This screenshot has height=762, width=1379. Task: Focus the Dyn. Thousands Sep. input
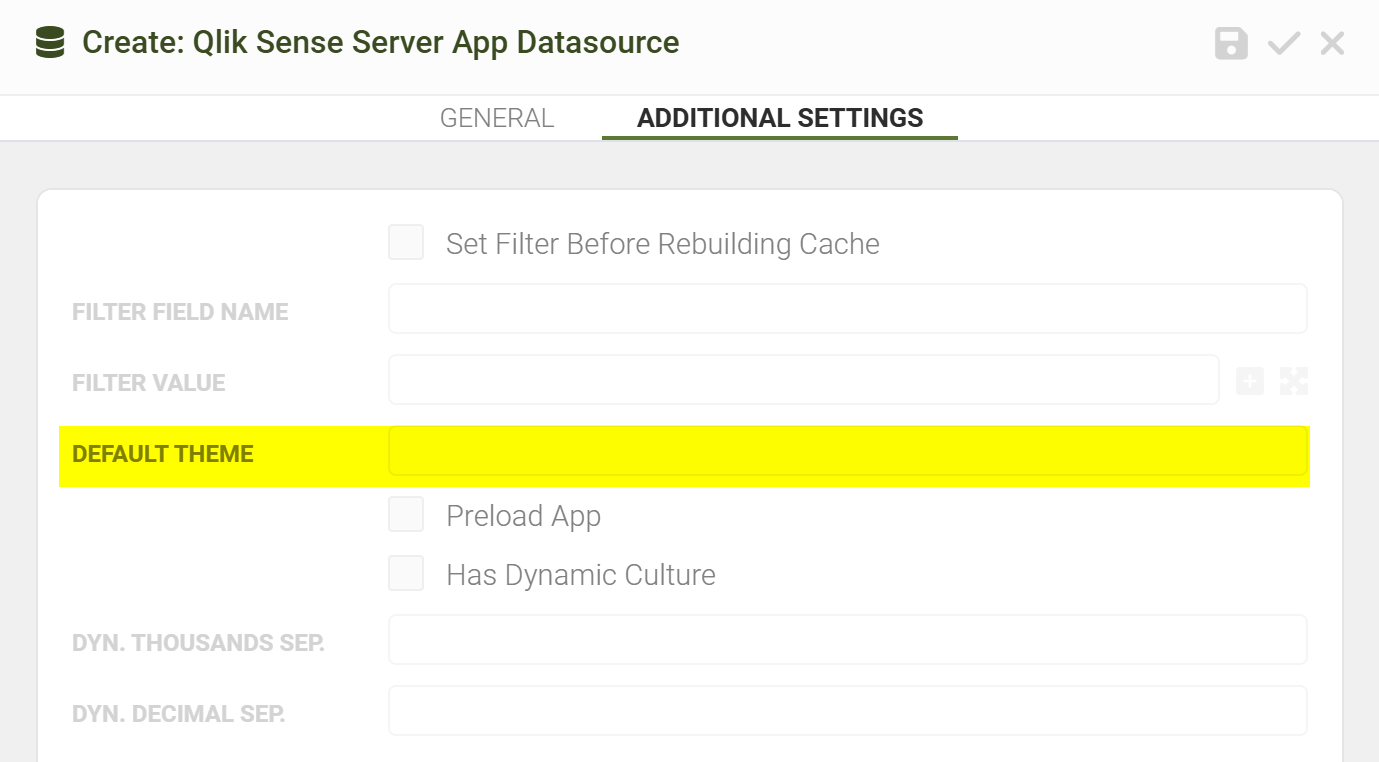pyautogui.click(x=847, y=640)
